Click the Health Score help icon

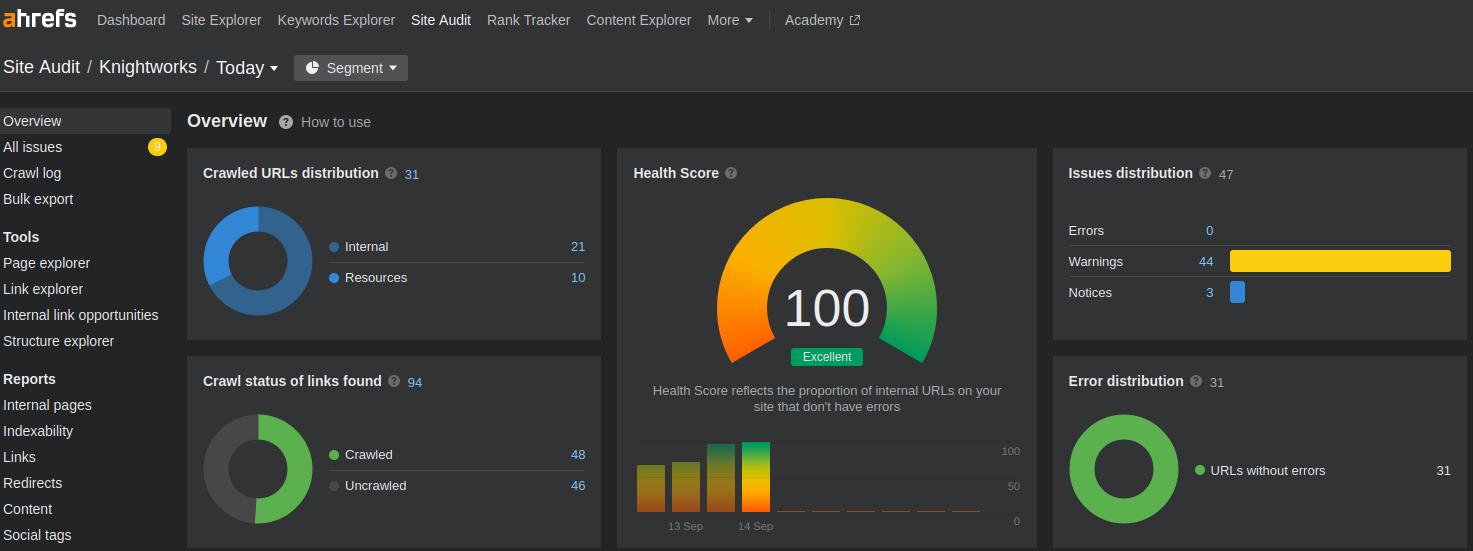pos(731,173)
